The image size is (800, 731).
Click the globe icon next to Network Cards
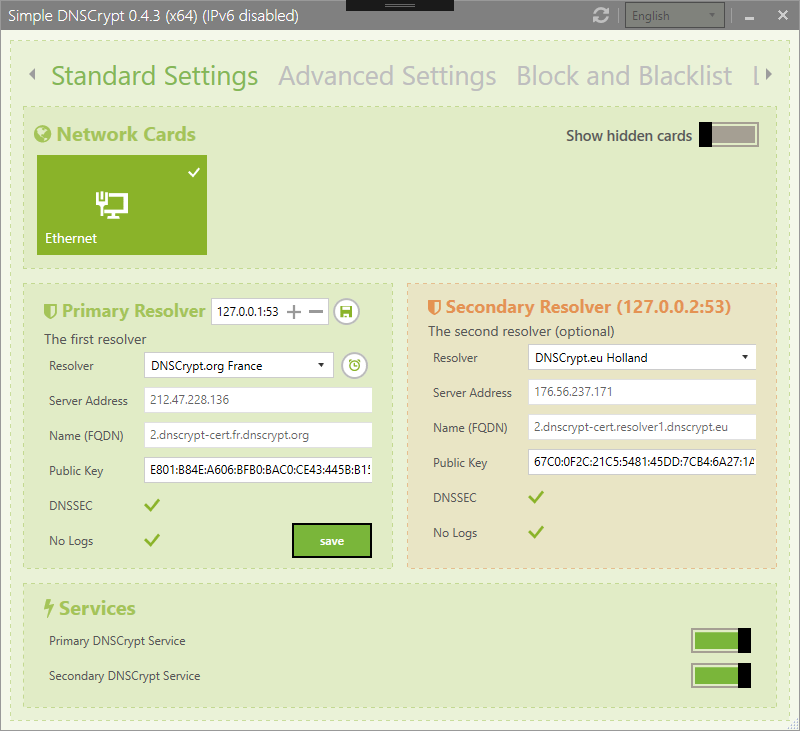[41, 134]
